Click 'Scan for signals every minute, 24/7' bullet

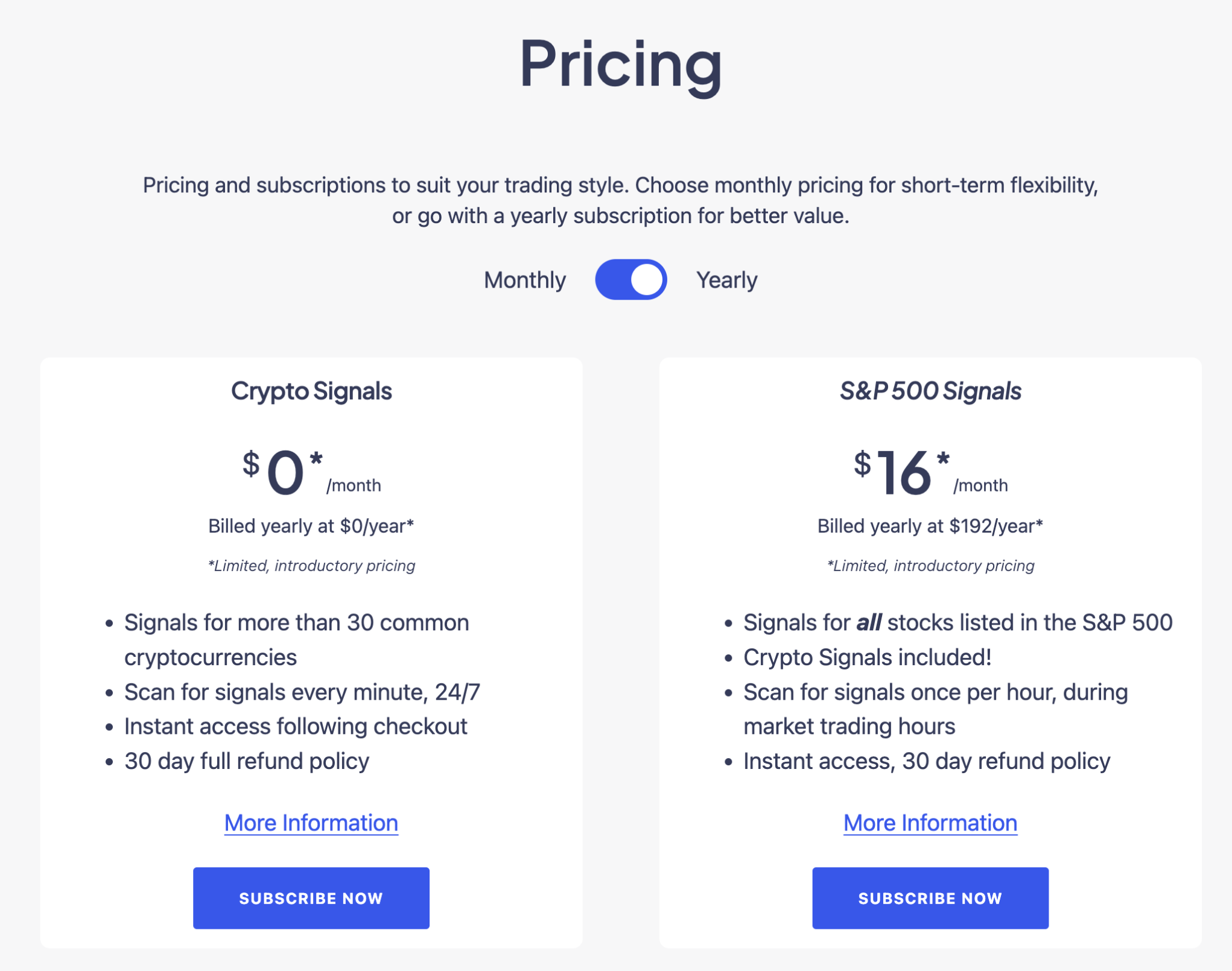coord(302,692)
